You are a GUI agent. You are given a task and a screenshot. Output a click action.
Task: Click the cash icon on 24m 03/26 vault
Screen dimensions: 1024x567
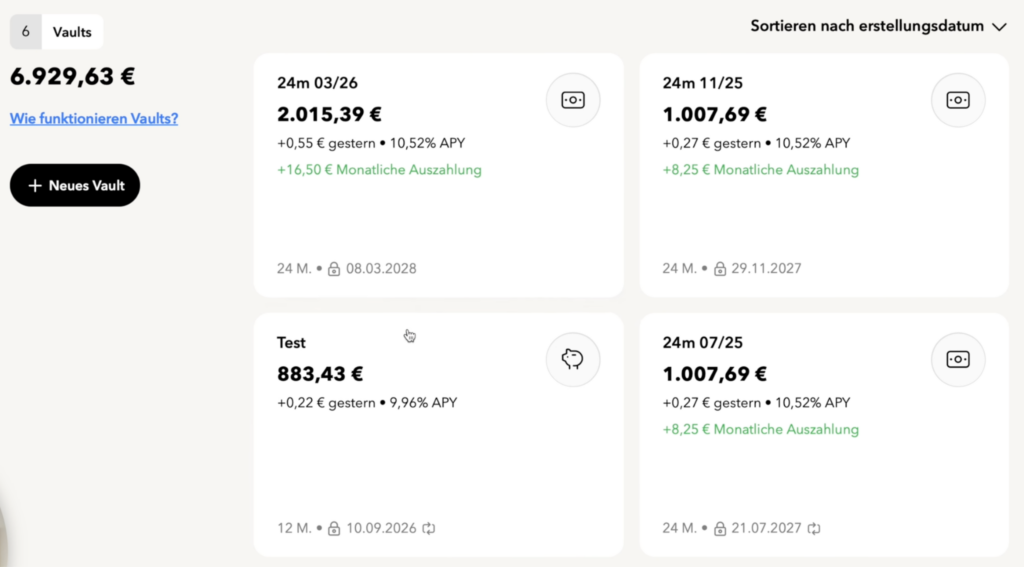573,100
